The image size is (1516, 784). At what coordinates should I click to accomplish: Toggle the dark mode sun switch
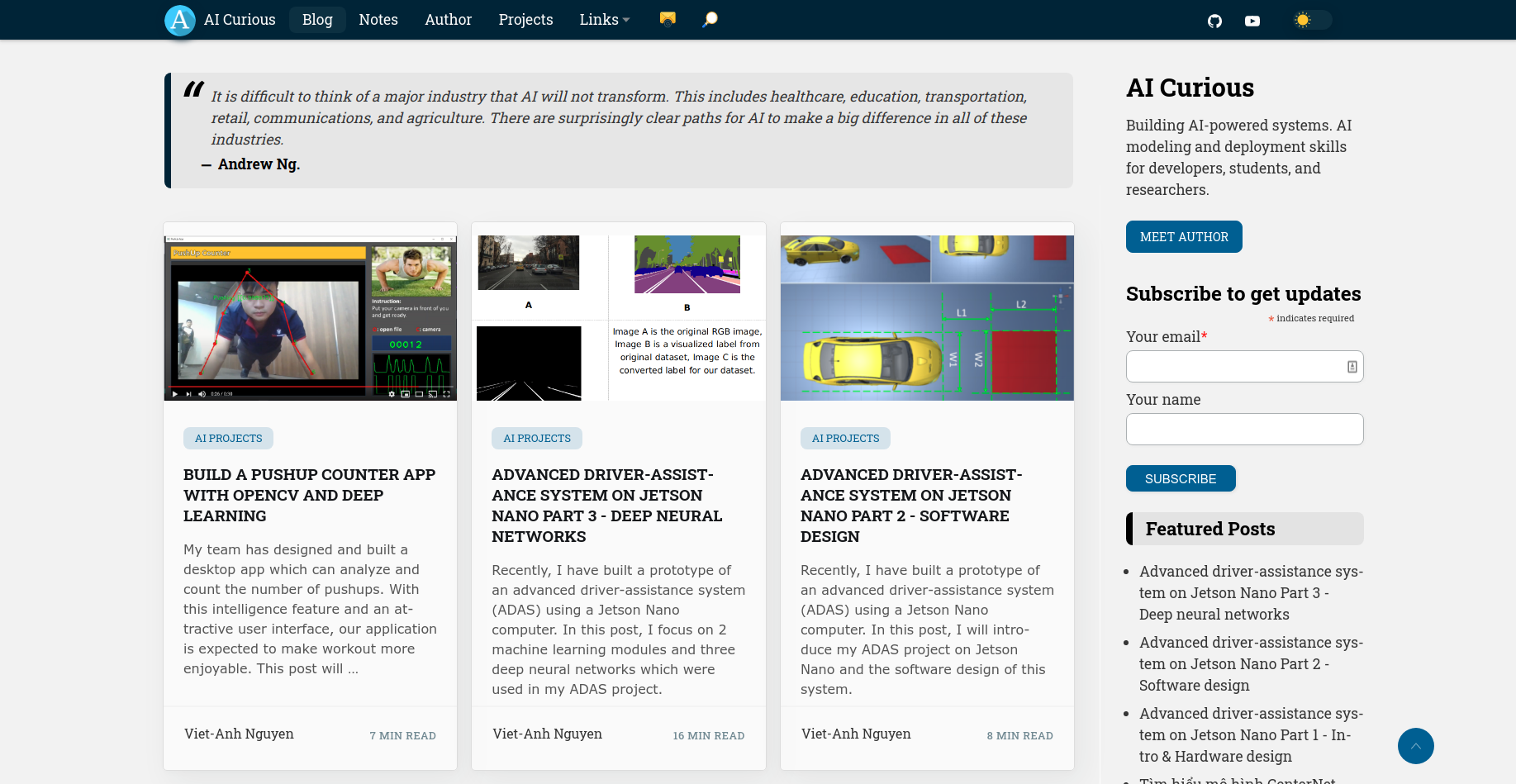pyautogui.click(x=1311, y=20)
